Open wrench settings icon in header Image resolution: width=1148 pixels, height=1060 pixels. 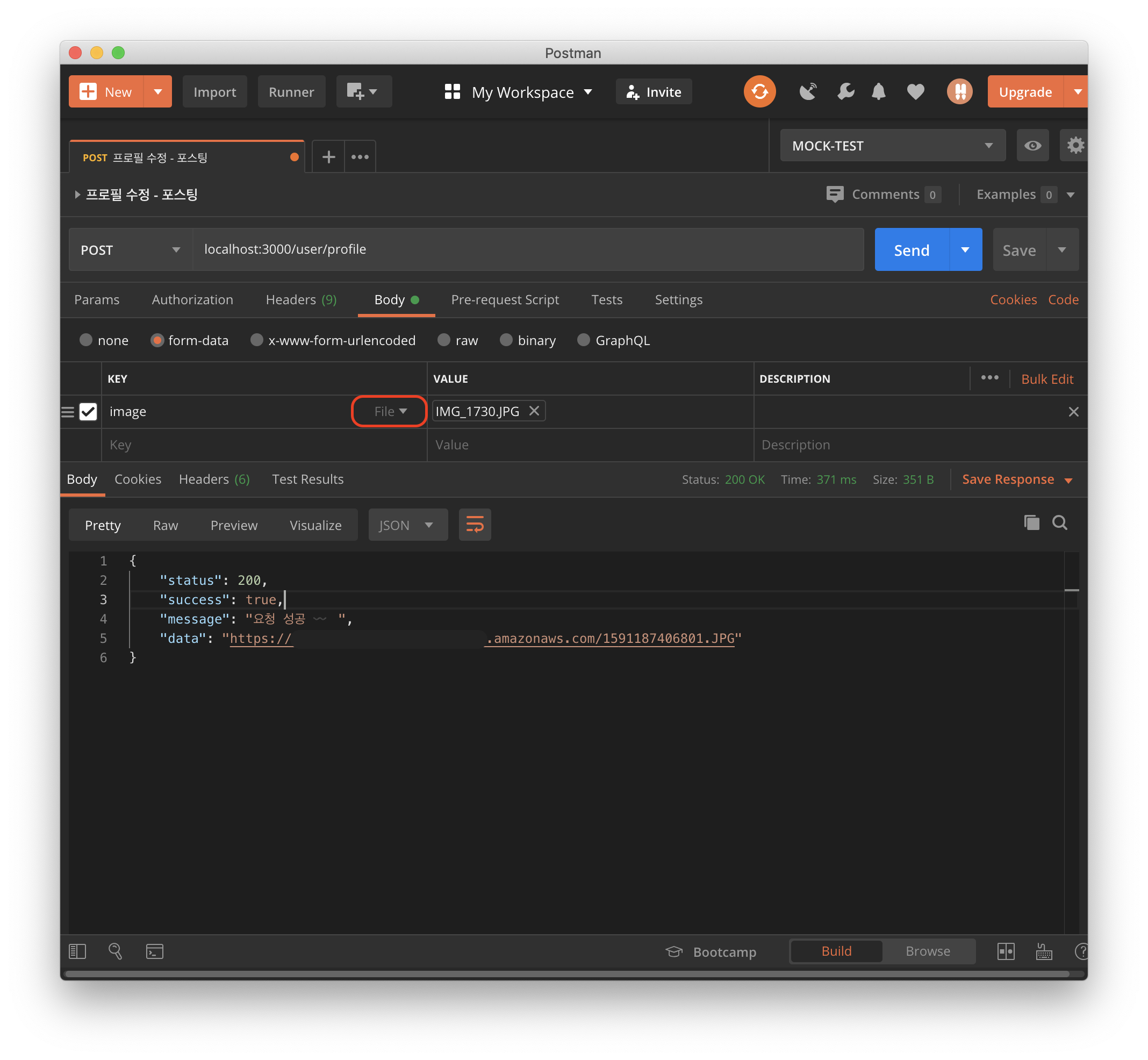pyautogui.click(x=845, y=92)
